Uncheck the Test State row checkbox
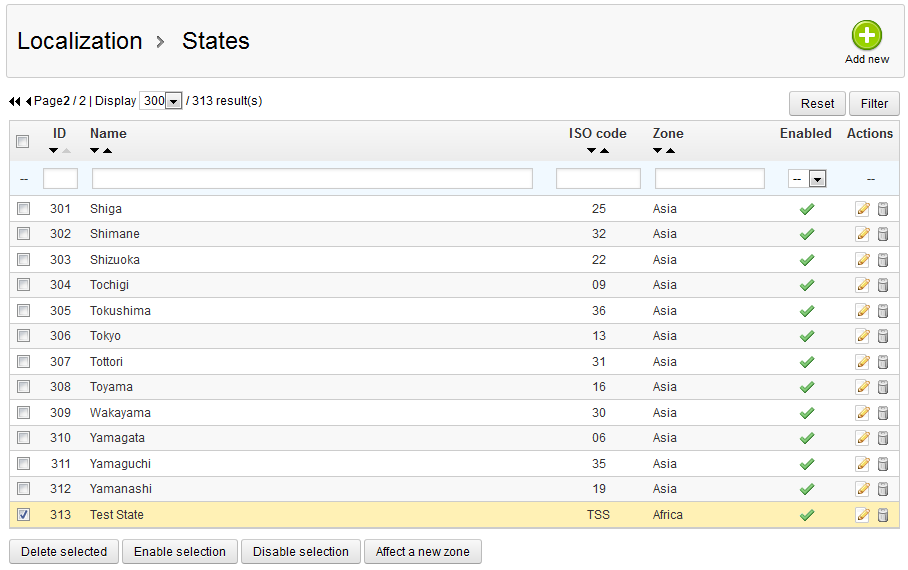Image resolution: width=908 pixels, height=570 pixels. (x=23, y=514)
